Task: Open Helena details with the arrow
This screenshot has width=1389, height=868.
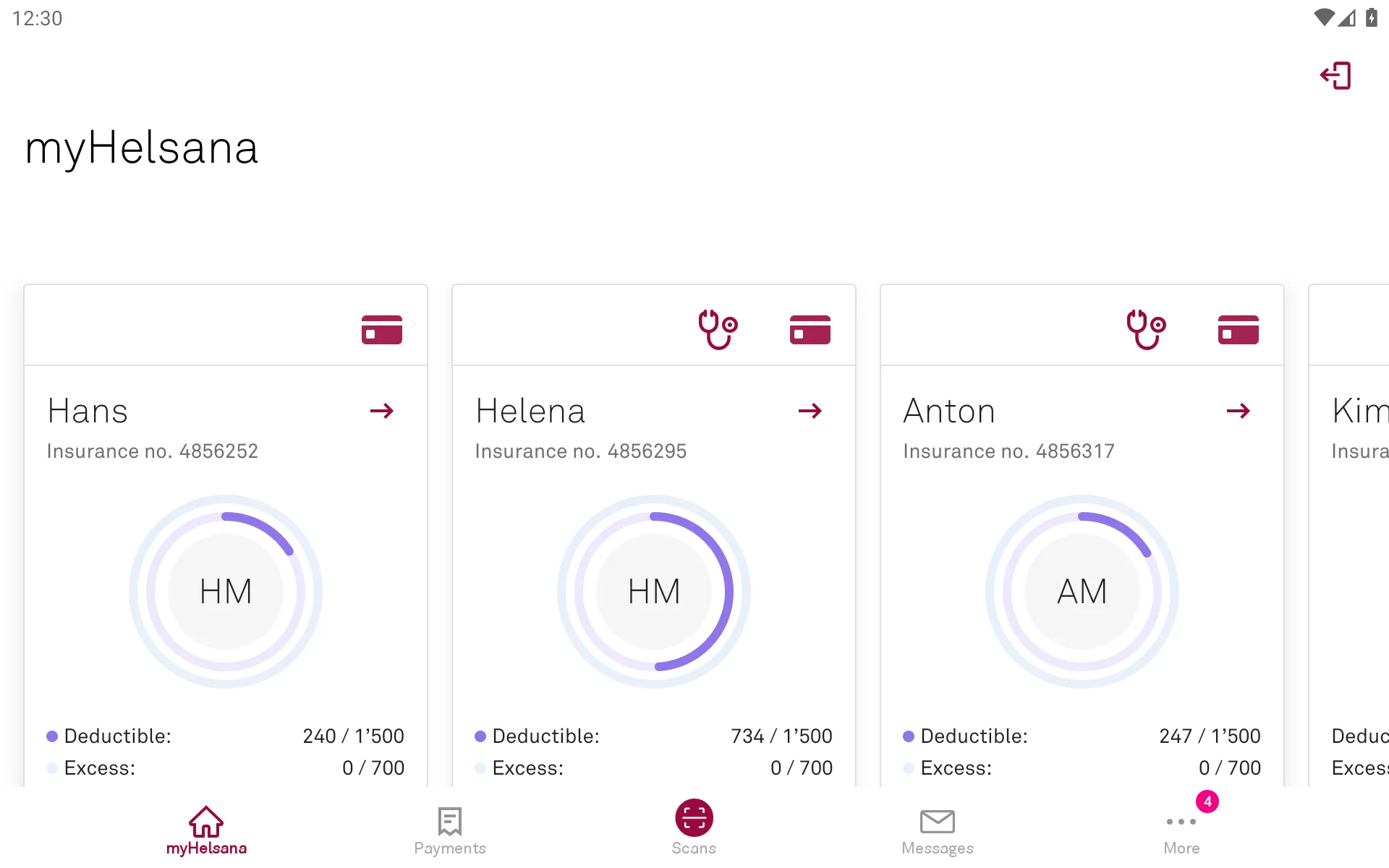Action: [x=810, y=411]
